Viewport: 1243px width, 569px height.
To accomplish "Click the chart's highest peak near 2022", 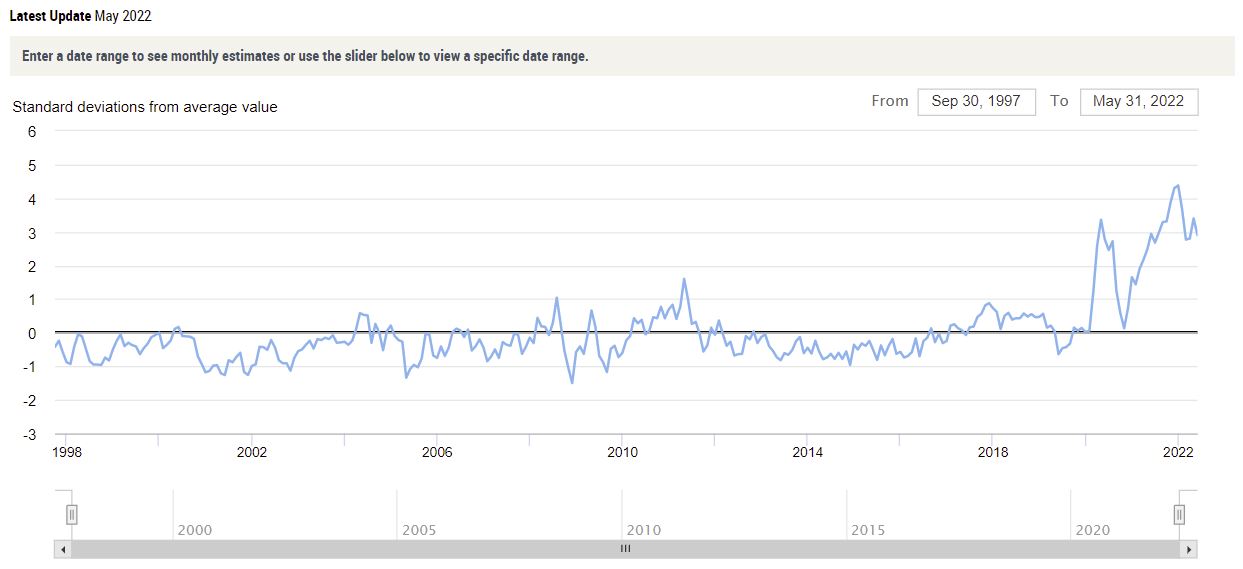I will (x=1177, y=185).
